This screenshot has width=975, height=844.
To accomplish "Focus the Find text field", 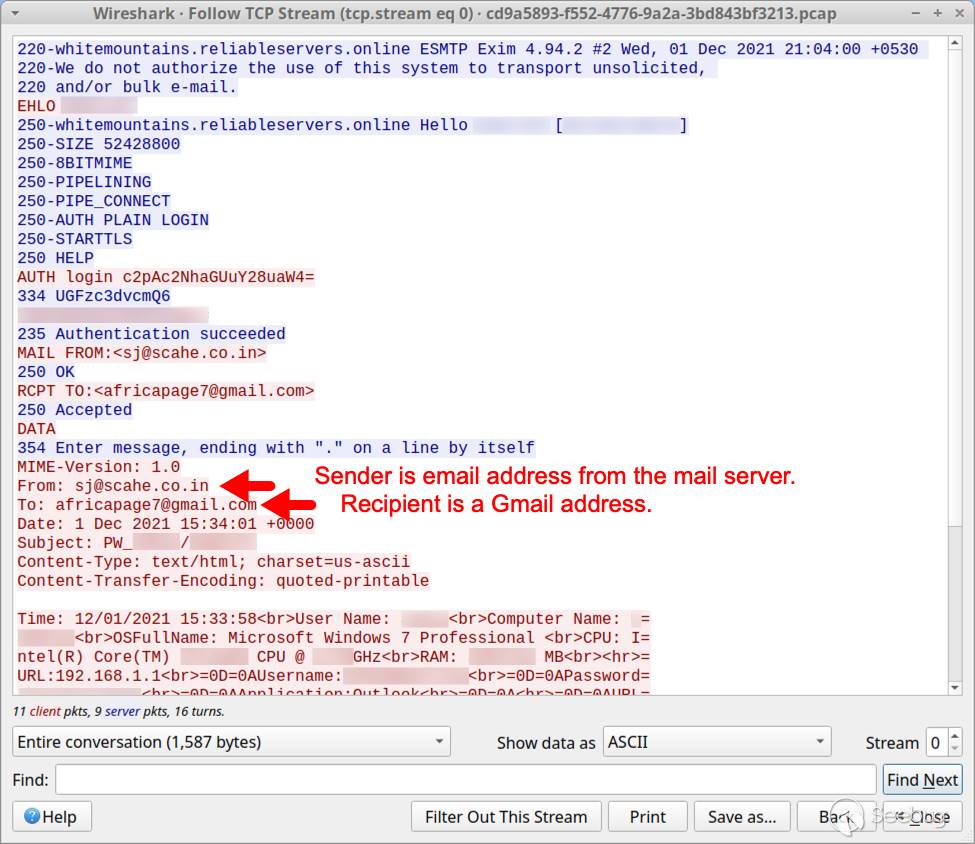I will tap(465, 779).
